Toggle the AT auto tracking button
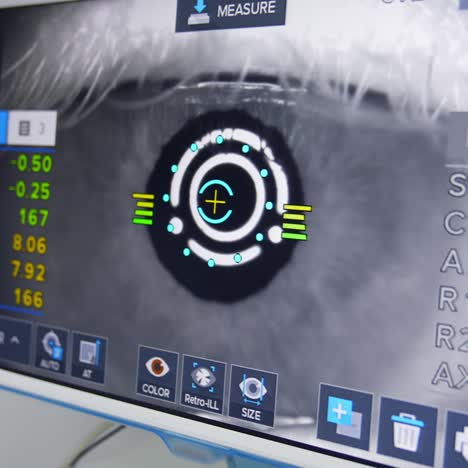Image resolution: width=468 pixels, height=468 pixels. 88,358
